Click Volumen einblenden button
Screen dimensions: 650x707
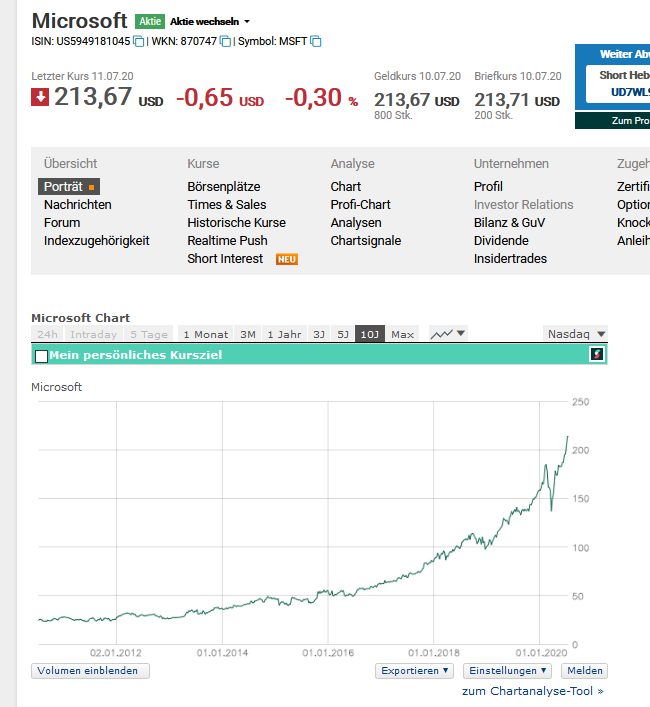point(90,671)
